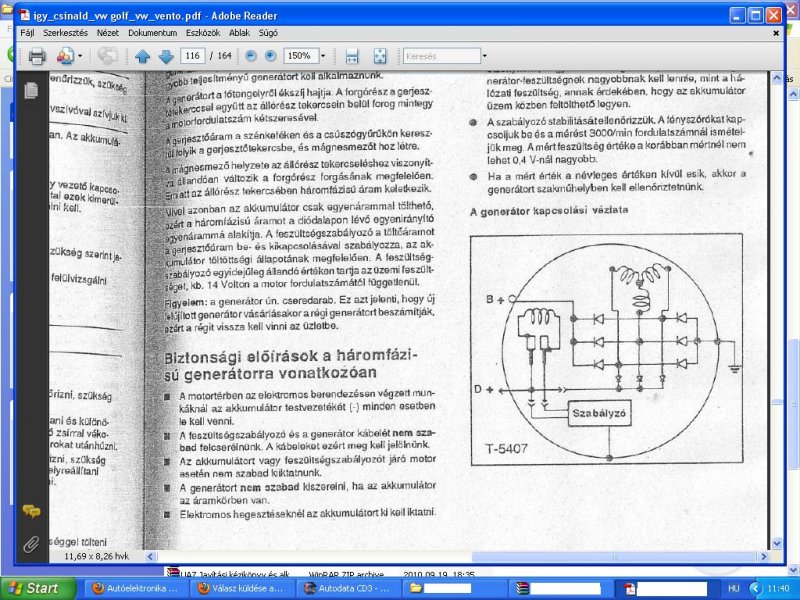Click heading 'Biztonsági előírások a háromfázi-'
The height and width of the screenshot is (600, 800).
[x=290, y=356]
